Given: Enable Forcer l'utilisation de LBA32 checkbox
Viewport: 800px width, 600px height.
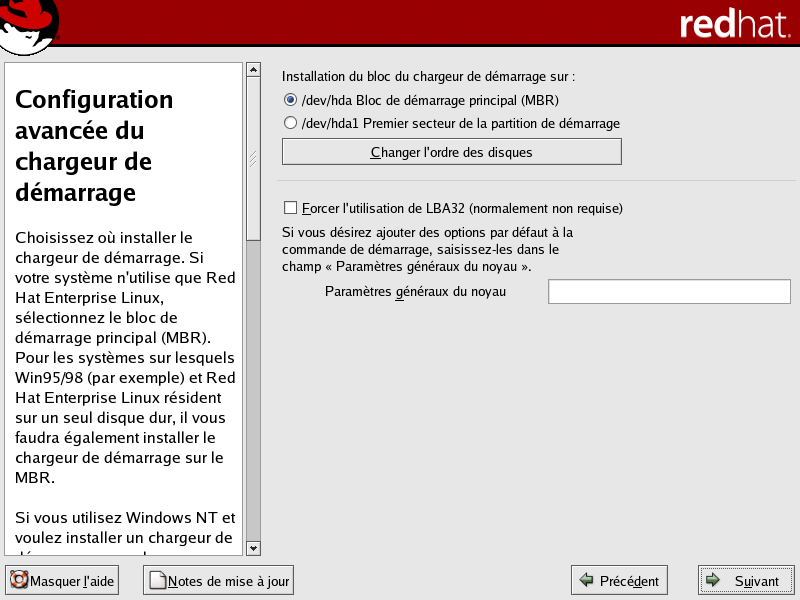Looking at the screenshot, I should (x=291, y=208).
